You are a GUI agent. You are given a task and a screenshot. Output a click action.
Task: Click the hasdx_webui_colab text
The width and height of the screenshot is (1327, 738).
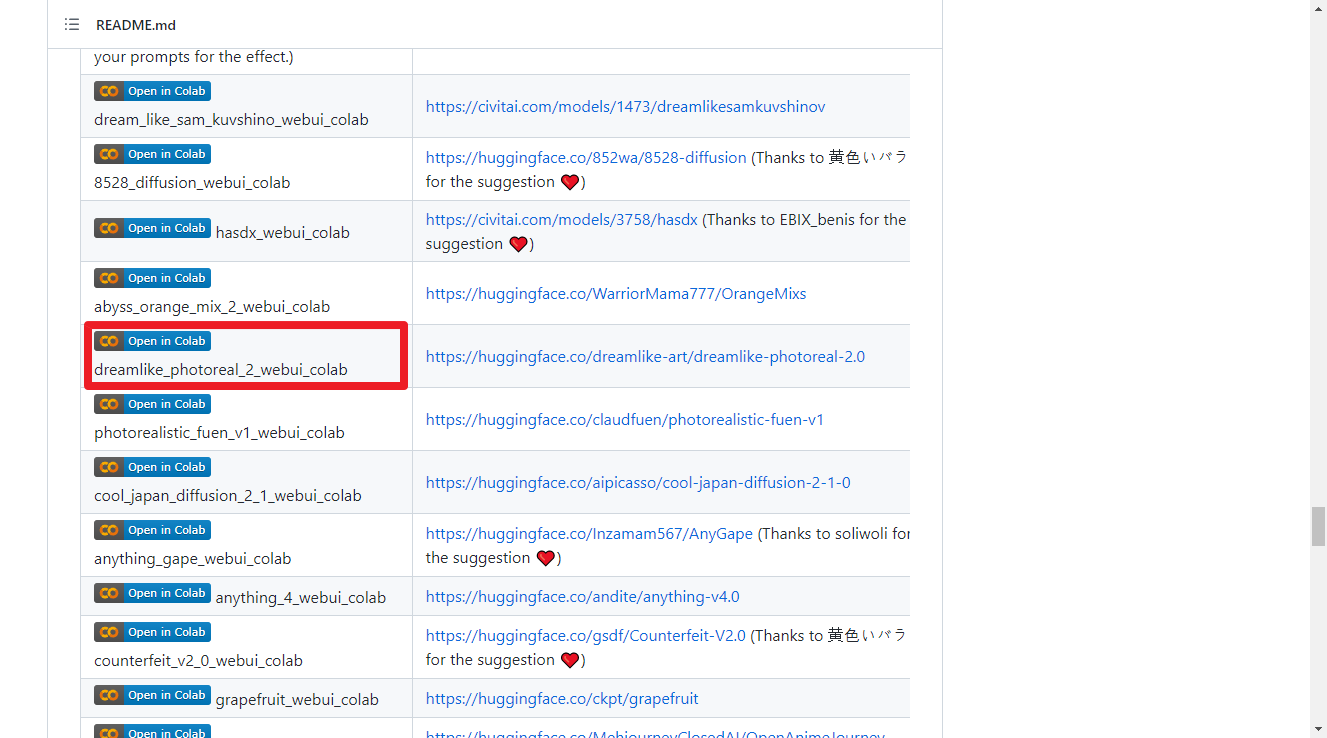(283, 233)
